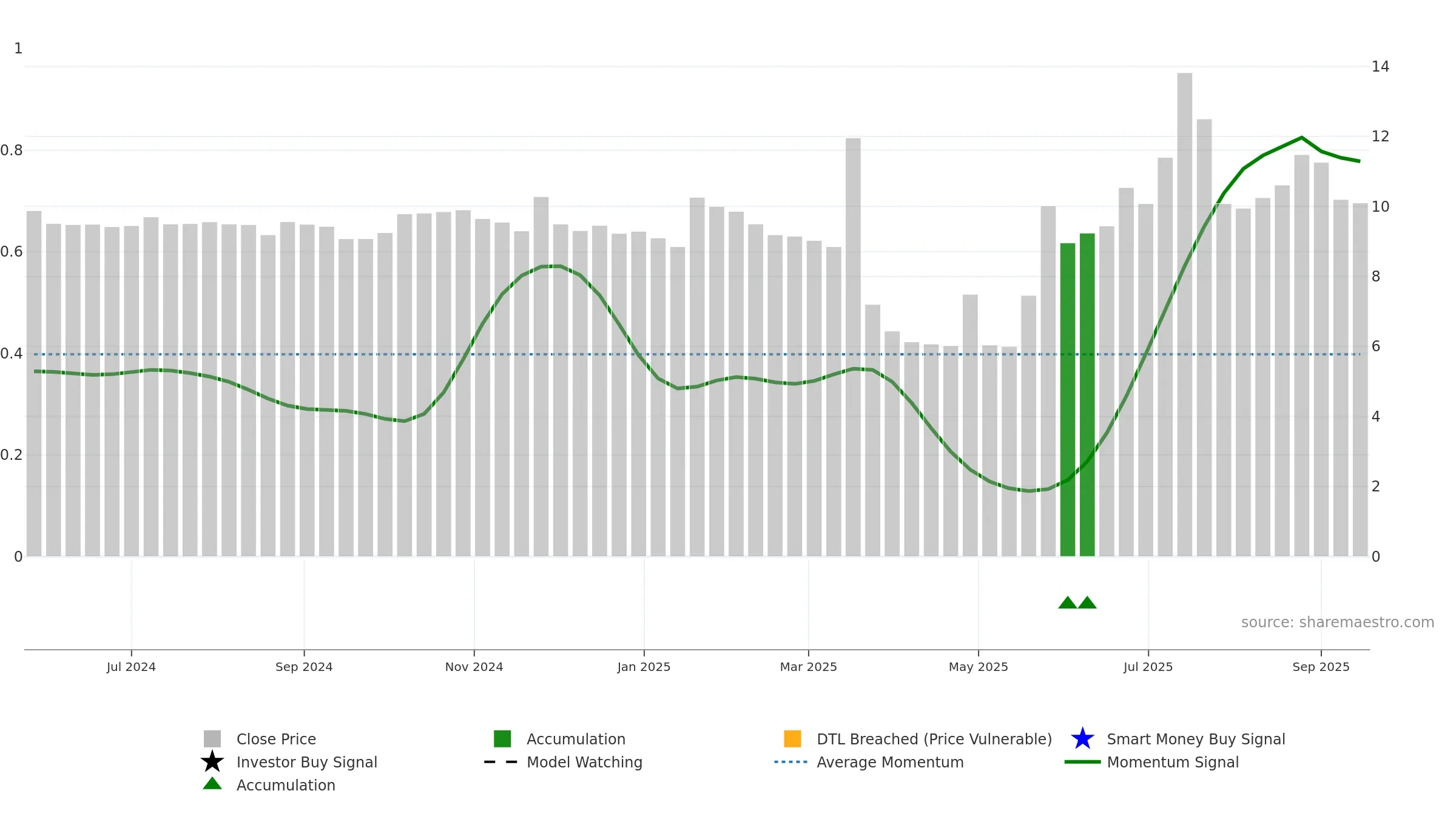1456x819 pixels.
Task: Click the first green accumulation bar
Action: click(x=1068, y=400)
